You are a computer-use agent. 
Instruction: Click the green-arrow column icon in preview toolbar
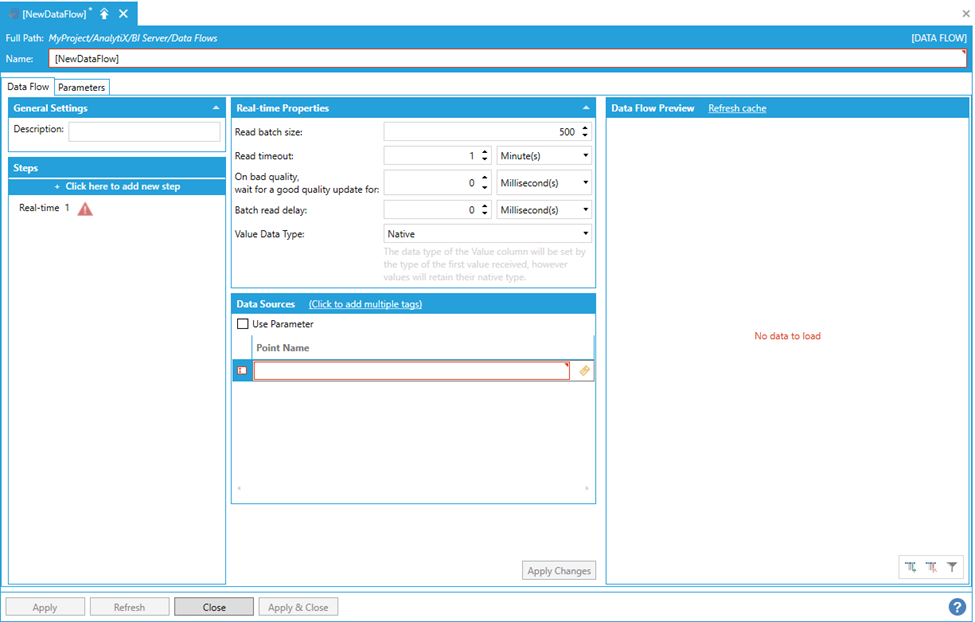[911, 567]
